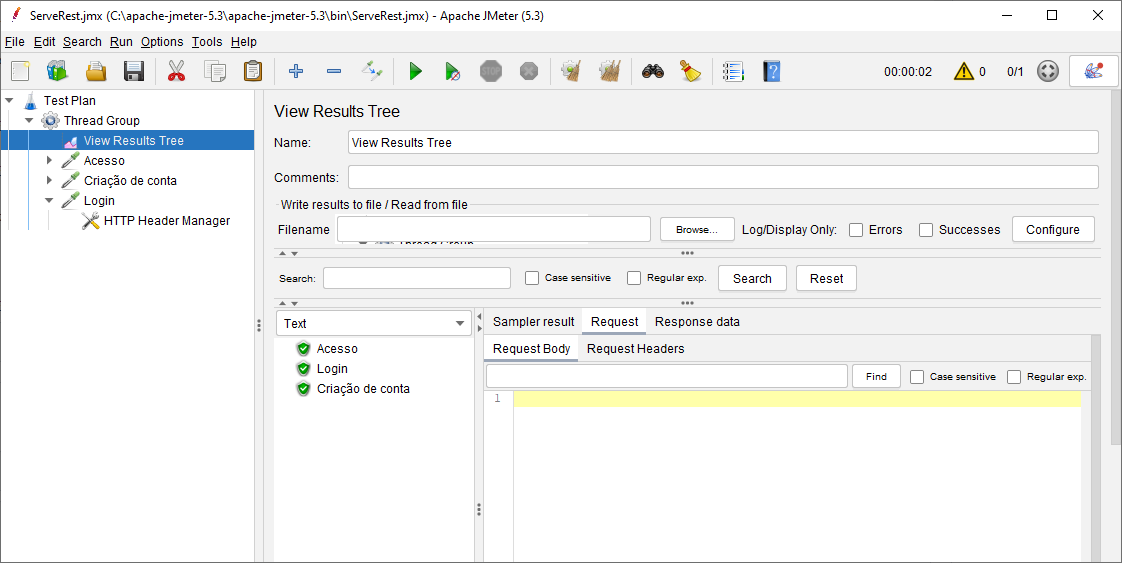
Task: Enable the Errors checkbox
Action: click(x=856, y=230)
